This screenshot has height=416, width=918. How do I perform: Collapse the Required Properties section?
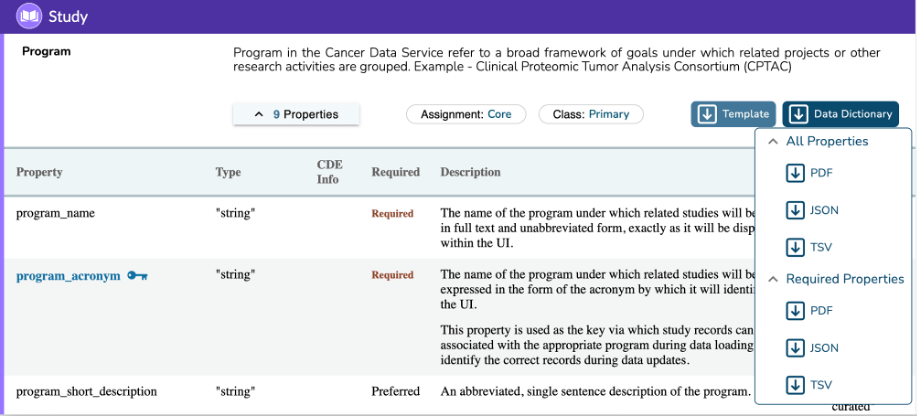pos(772,279)
